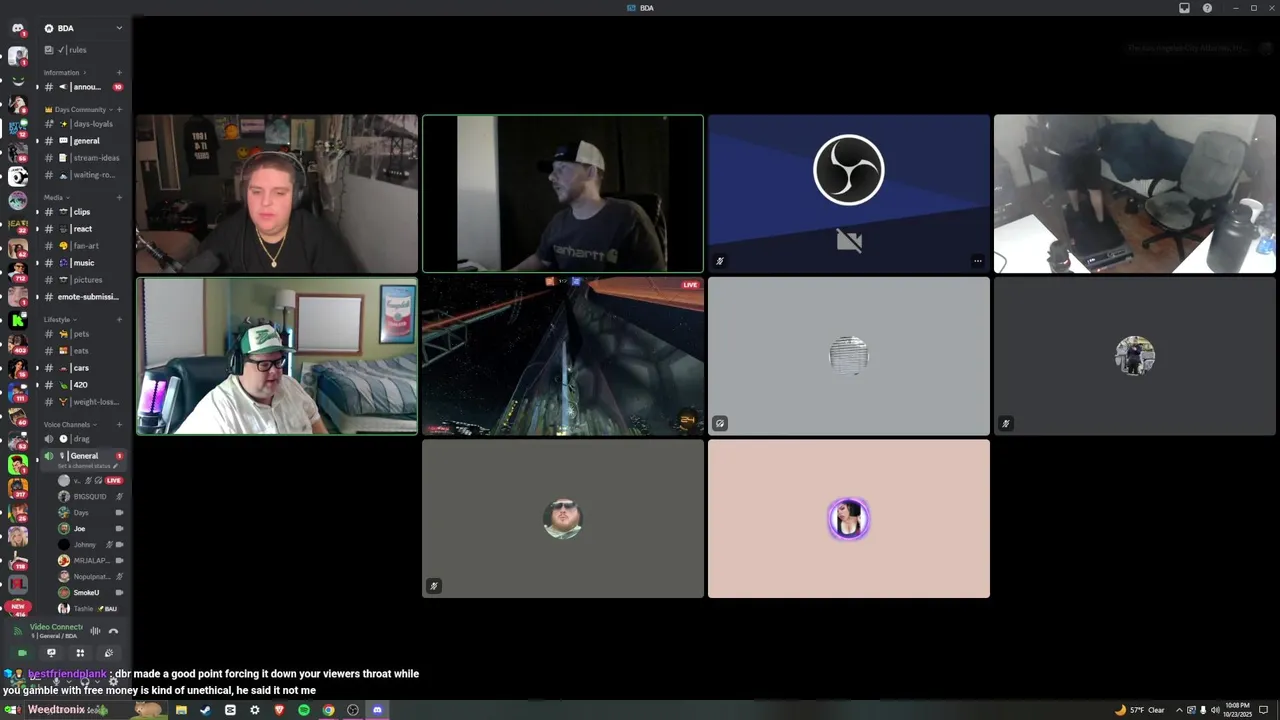Viewport: 1280px width, 720px height.
Task: Add a channel to the Media category
Action: tap(119, 197)
